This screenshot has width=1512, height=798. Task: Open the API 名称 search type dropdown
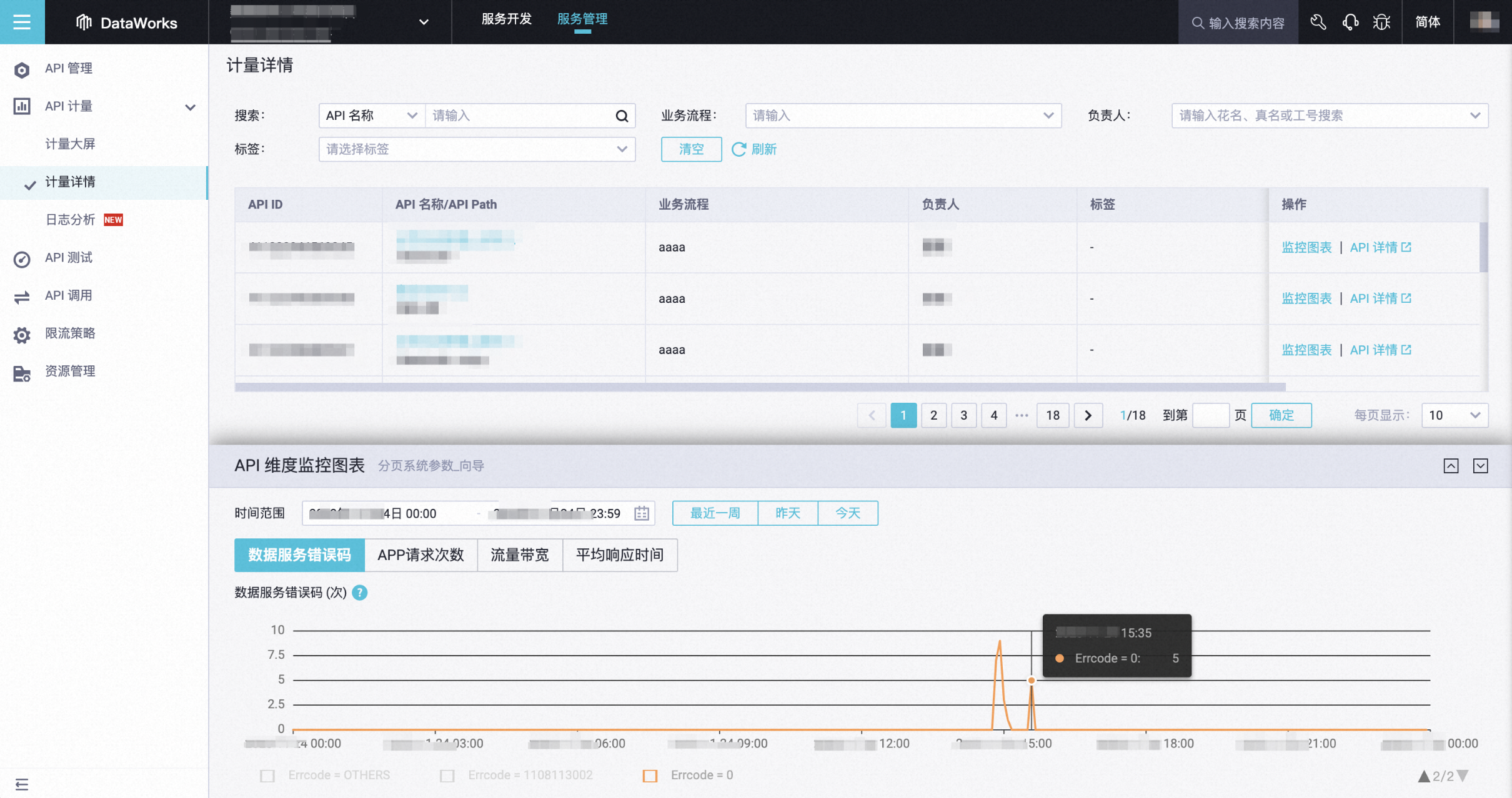click(x=372, y=116)
